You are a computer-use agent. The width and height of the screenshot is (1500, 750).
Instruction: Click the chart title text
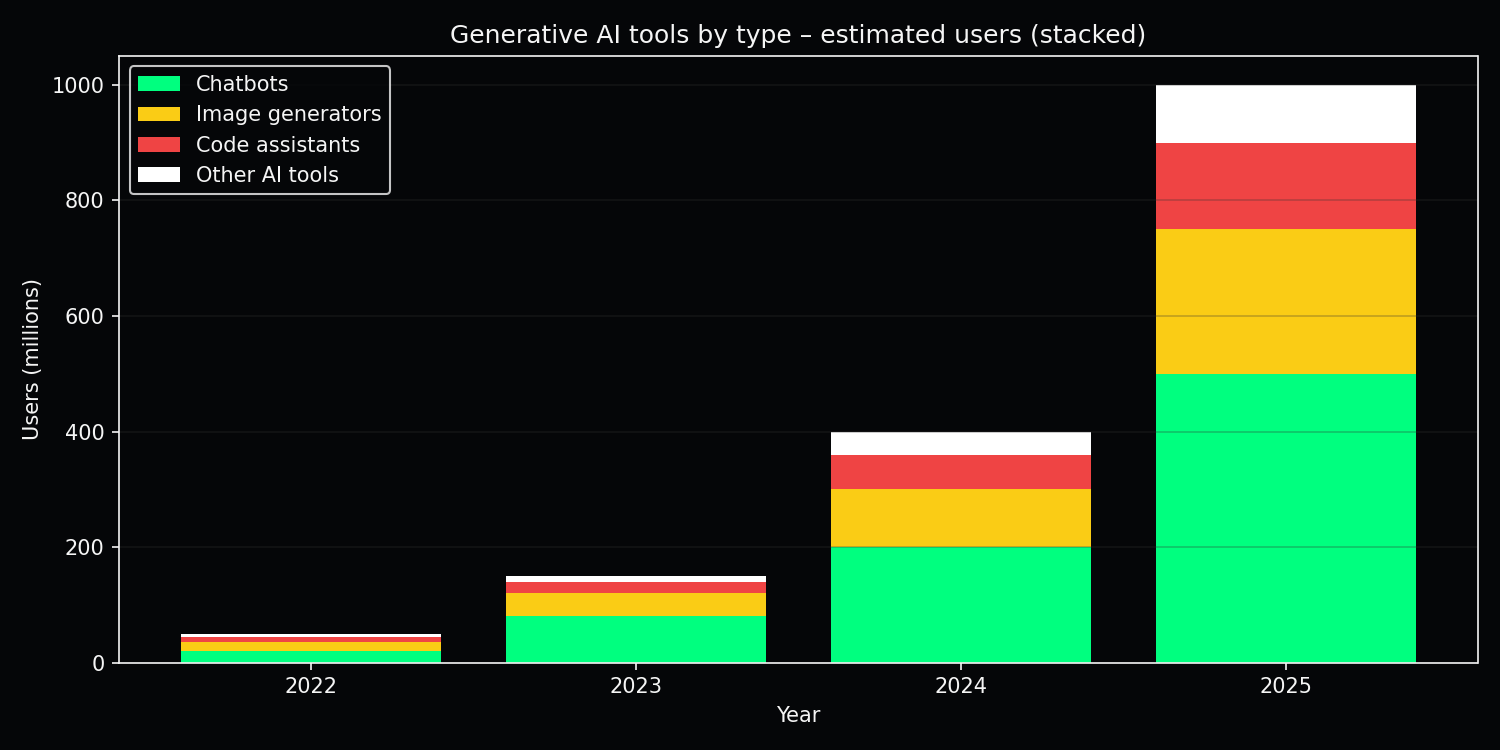(x=800, y=33)
